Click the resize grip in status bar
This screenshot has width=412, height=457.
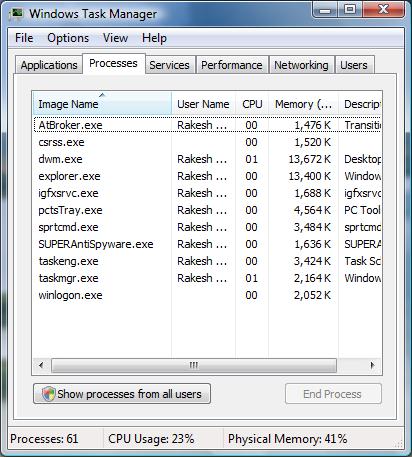point(399,443)
